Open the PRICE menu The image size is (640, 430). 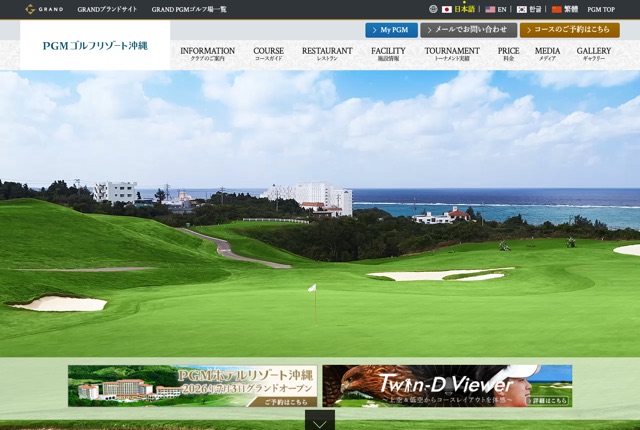pos(509,54)
